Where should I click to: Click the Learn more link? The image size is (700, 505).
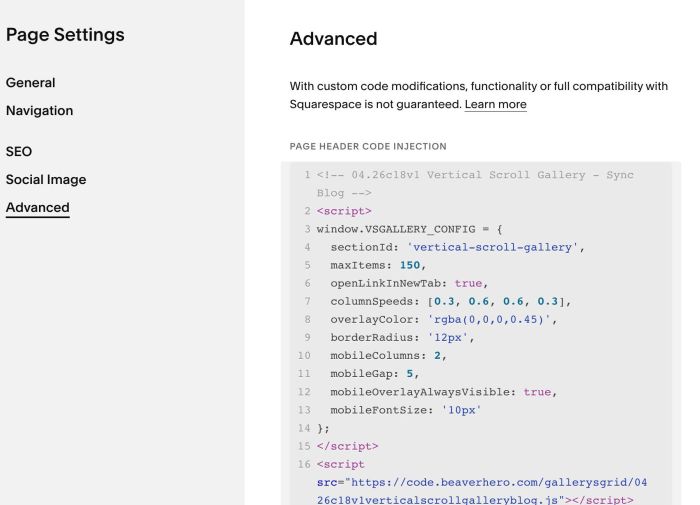[x=495, y=104]
